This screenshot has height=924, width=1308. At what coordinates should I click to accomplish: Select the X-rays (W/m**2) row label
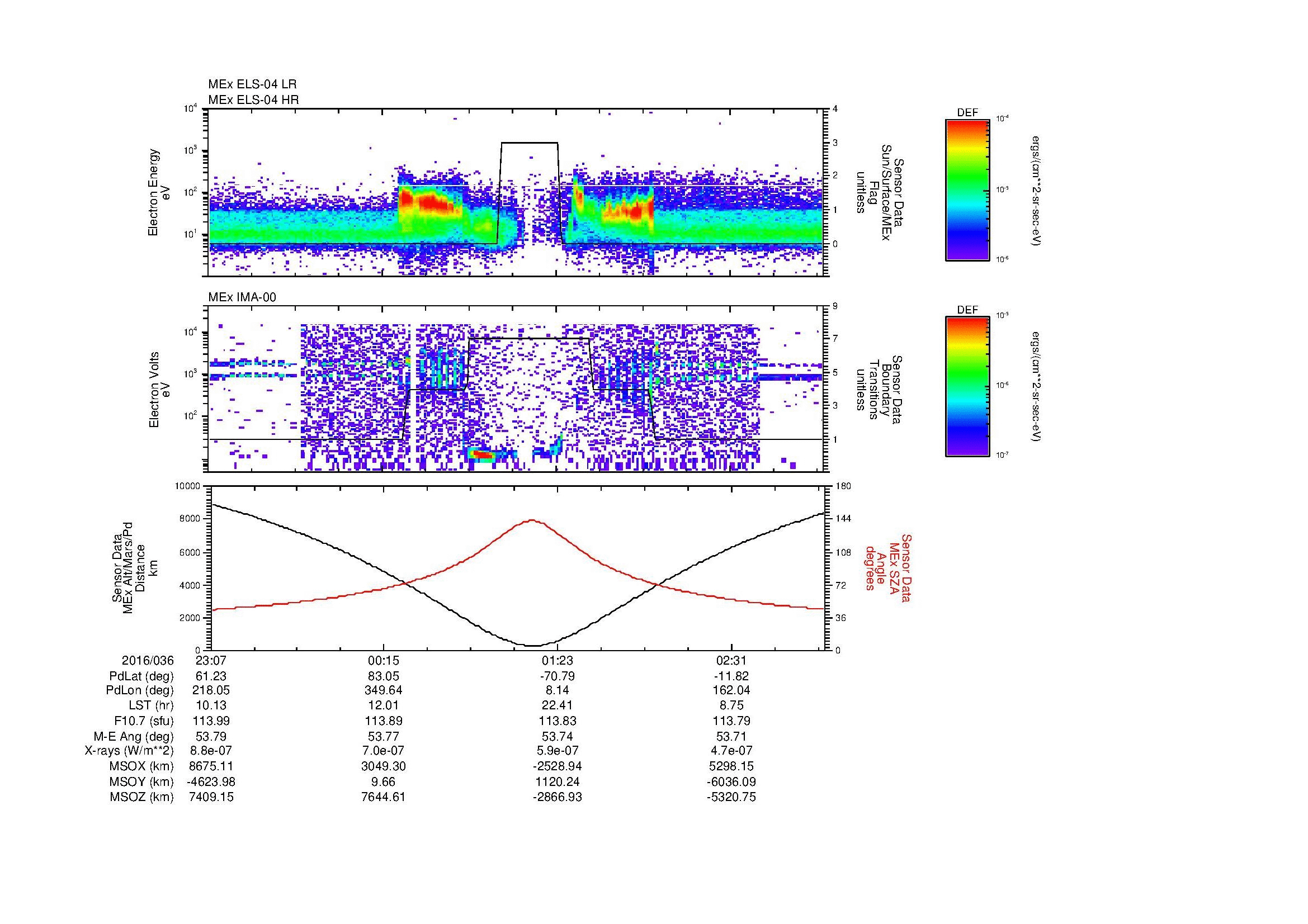coord(129,751)
